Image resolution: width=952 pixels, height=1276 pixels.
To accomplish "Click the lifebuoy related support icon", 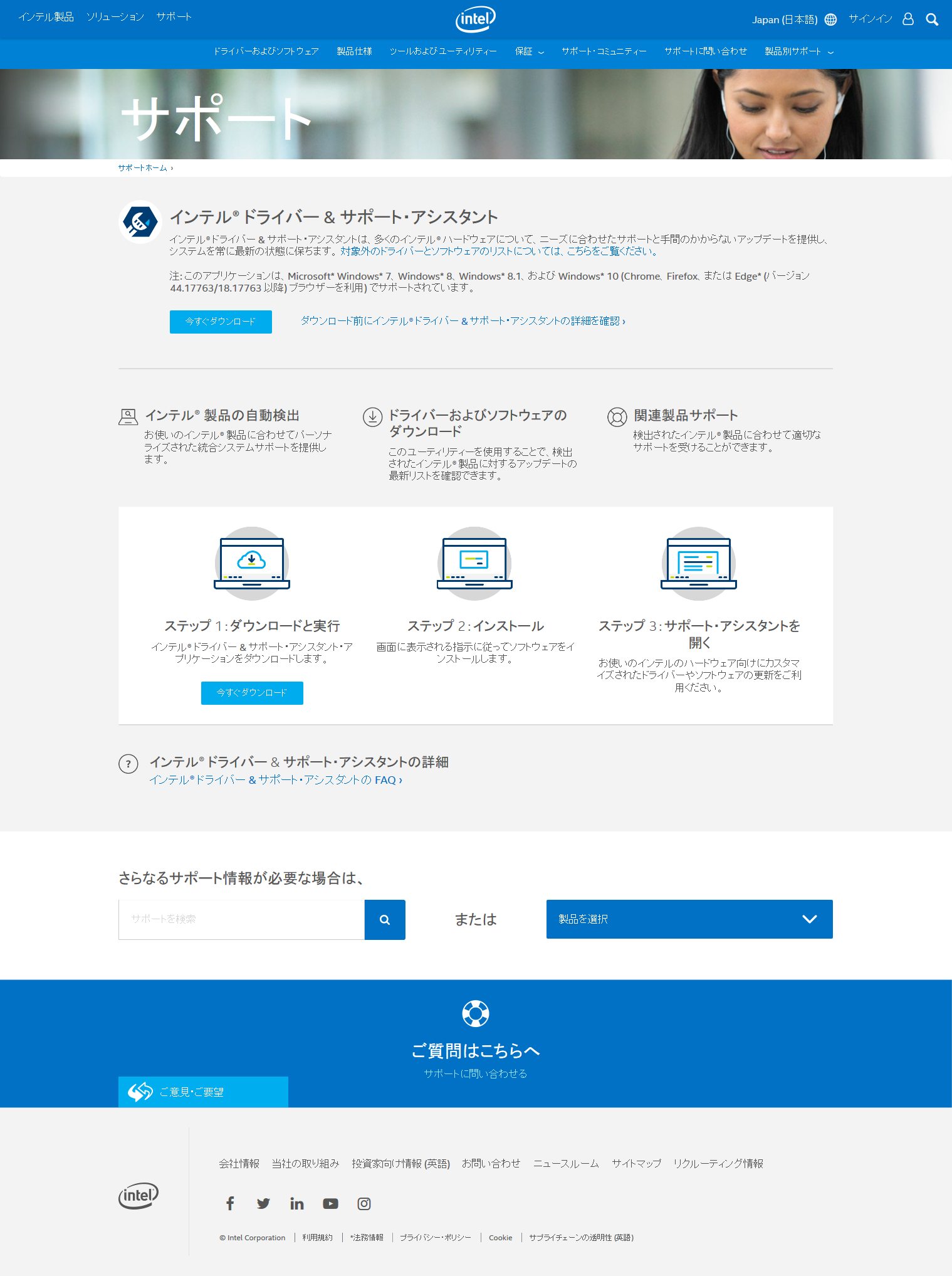I will pos(617,417).
